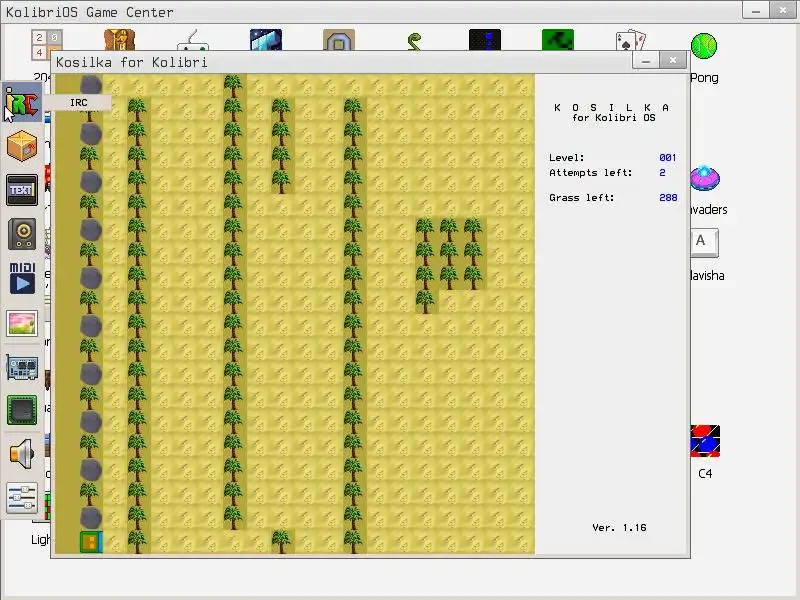Close the Kosilka for Kolibri window
Screen dimensions: 800x600
[x=673, y=60]
